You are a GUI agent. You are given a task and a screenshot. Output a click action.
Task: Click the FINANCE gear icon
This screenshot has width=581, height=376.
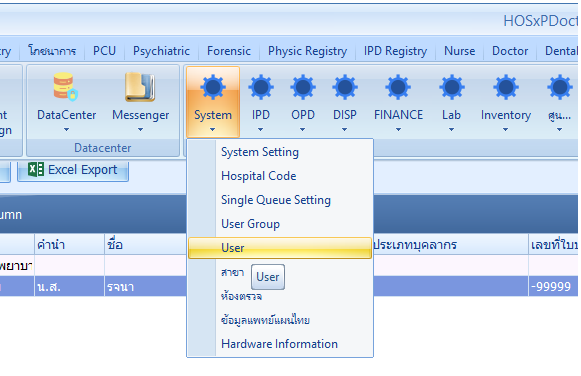pyautogui.click(x=398, y=87)
